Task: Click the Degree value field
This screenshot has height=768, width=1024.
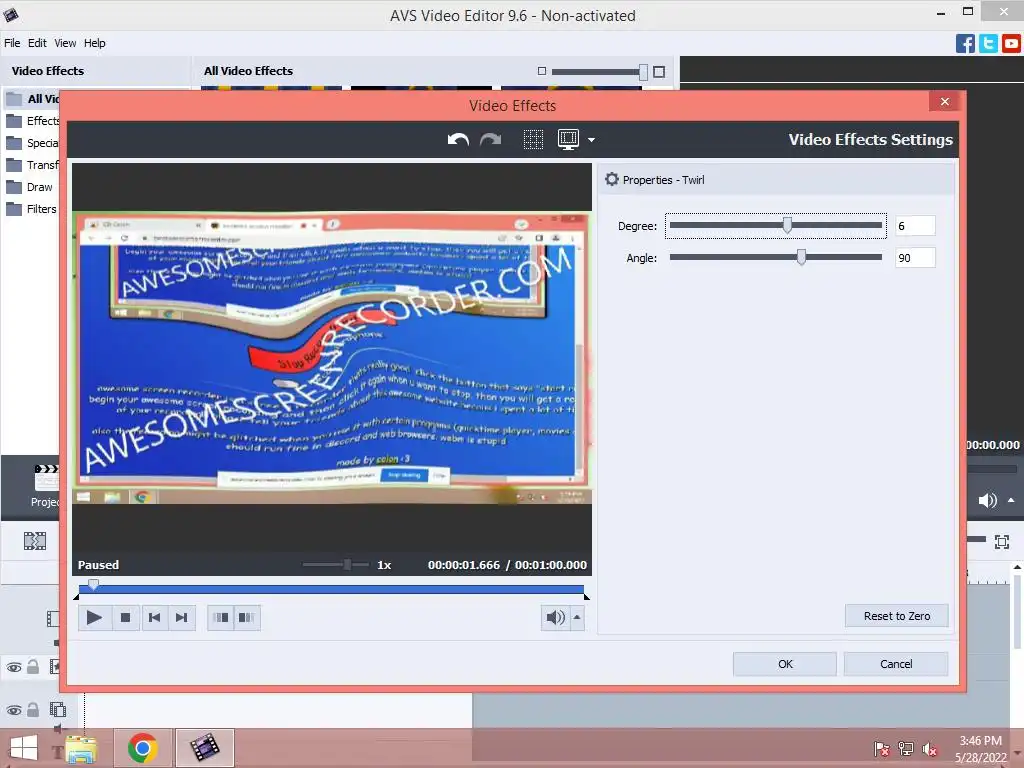Action: (916, 225)
